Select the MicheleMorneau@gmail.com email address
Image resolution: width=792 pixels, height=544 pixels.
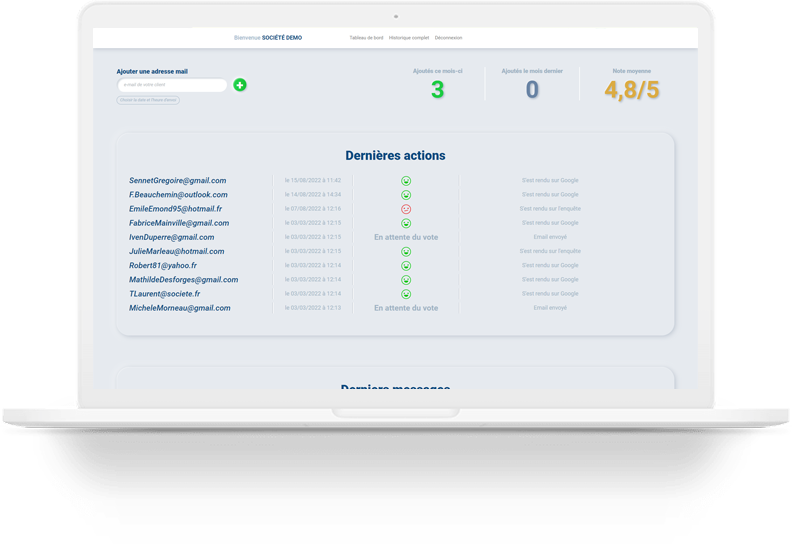(x=180, y=308)
